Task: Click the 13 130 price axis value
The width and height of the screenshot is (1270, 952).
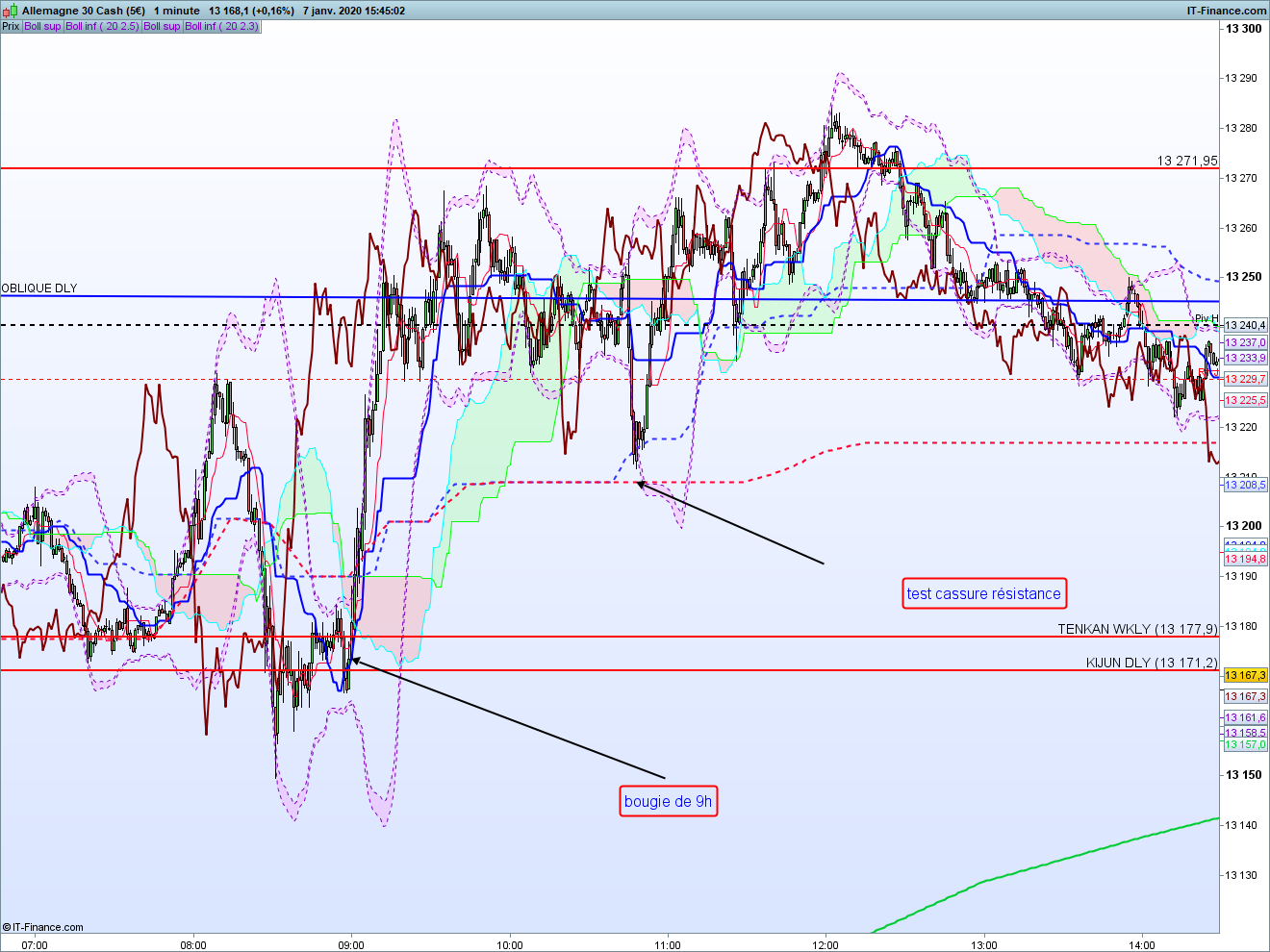Action: 1241,875
